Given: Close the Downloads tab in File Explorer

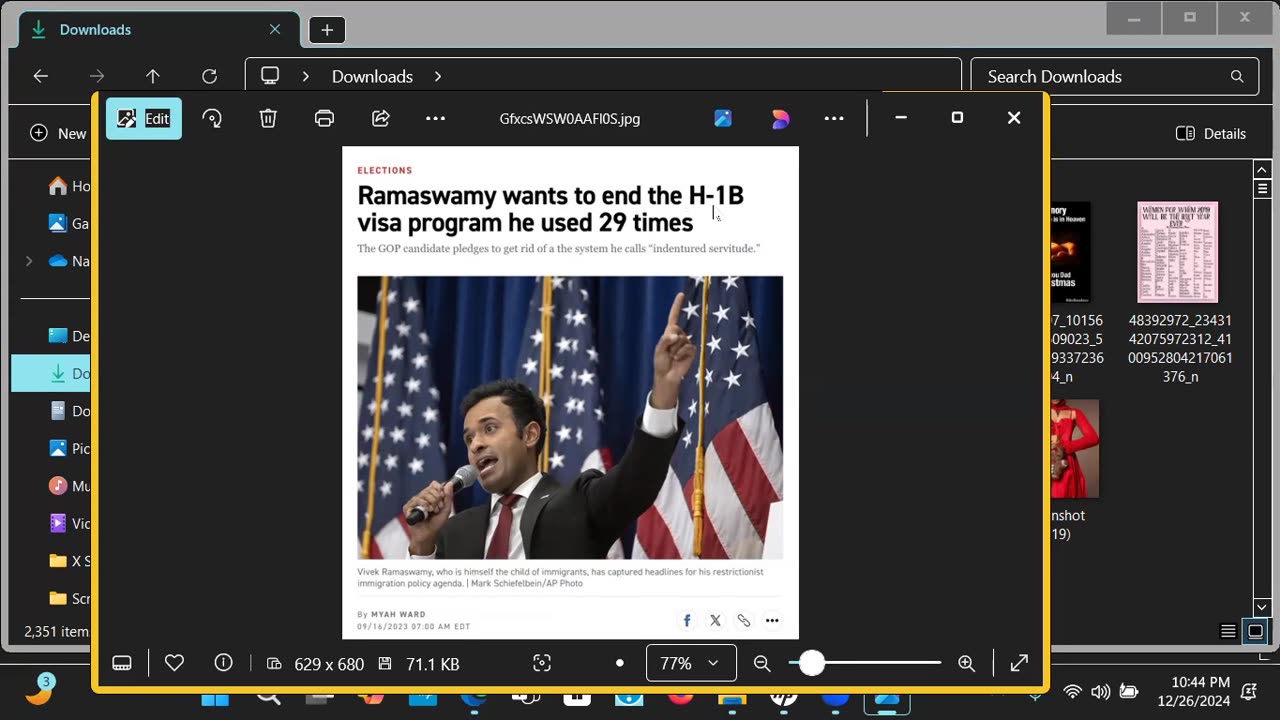Looking at the screenshot, I should [x=275, y=30].
